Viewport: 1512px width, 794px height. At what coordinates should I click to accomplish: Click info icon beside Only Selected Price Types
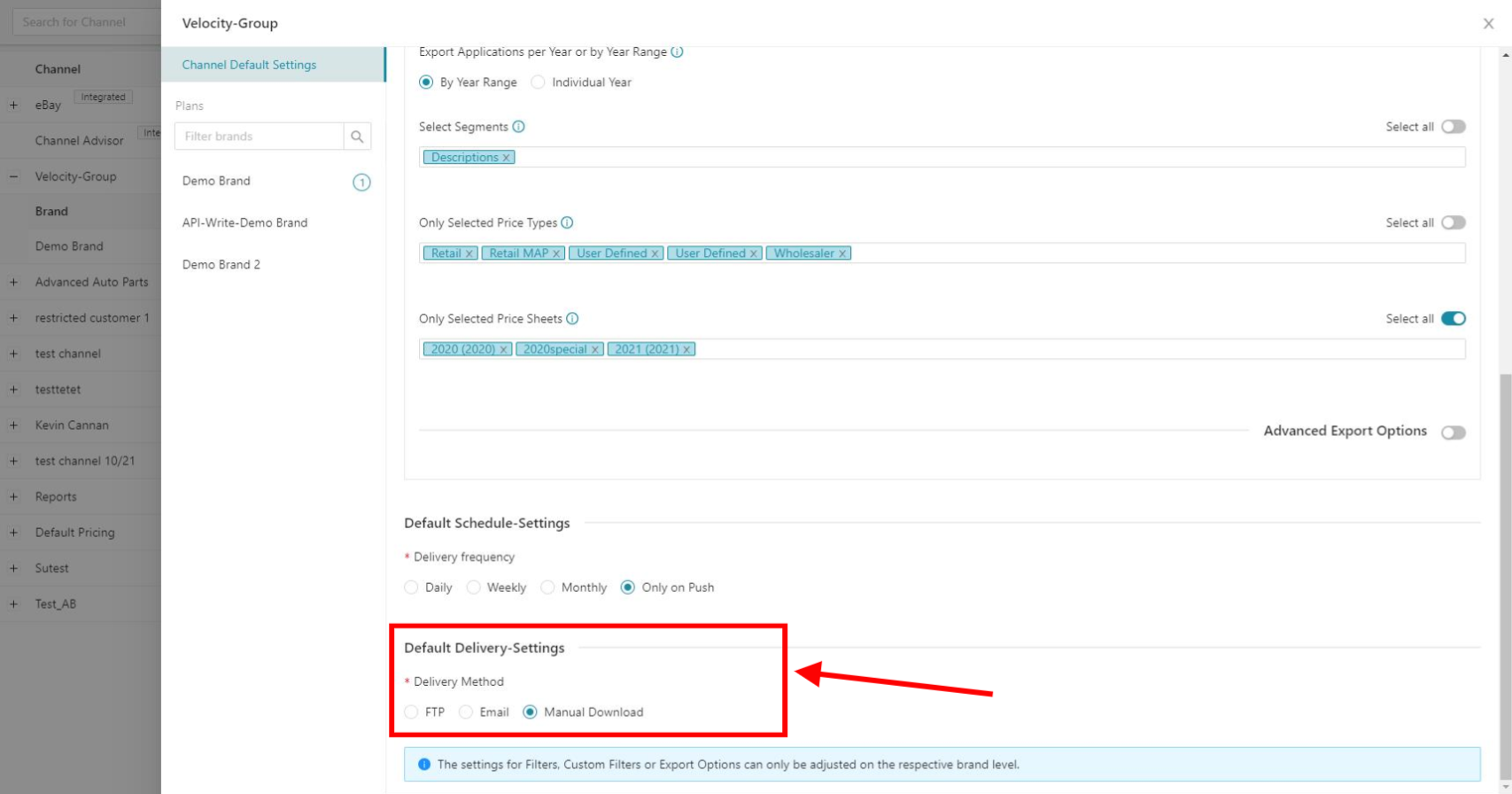click(x=568, y=222)
